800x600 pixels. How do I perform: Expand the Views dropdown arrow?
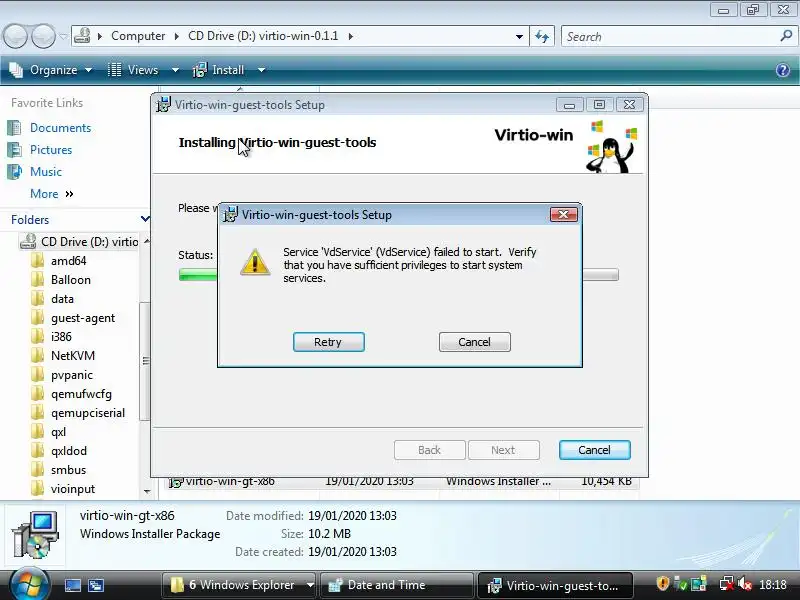(x=175, y=70)
